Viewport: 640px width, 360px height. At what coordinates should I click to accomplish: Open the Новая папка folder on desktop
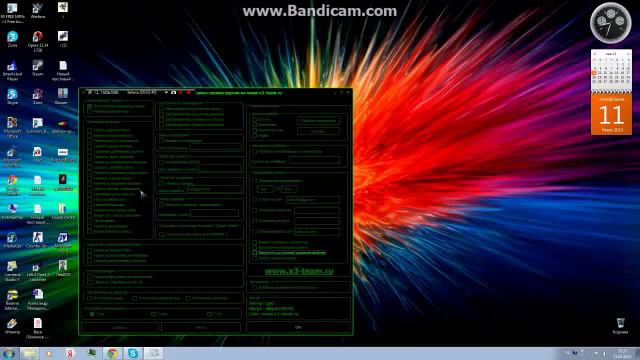63,211
